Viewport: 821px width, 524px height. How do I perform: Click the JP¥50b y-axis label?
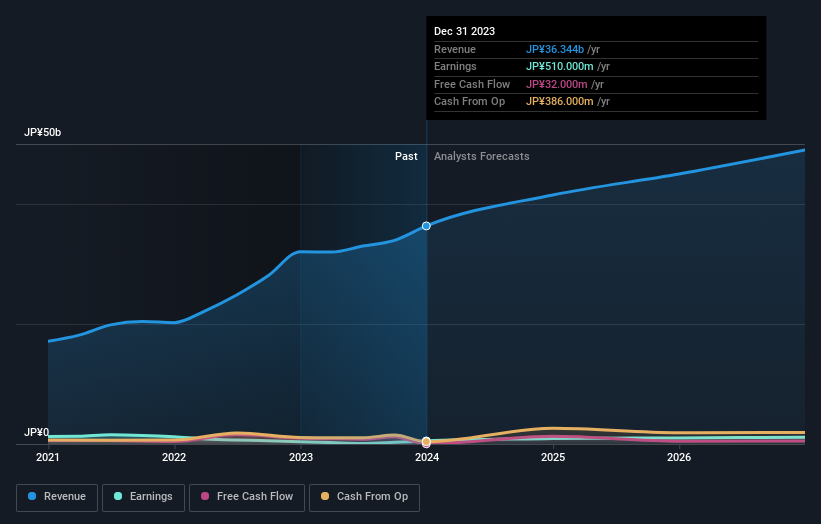(x=42, y=132)
